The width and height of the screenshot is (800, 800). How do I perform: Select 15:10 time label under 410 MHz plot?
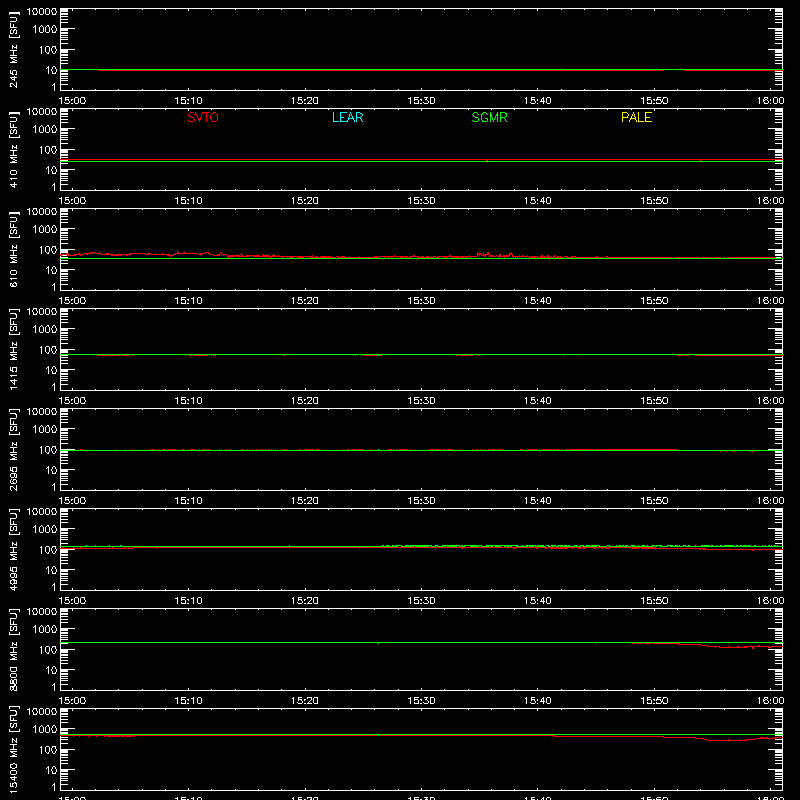tap(189, 201)
